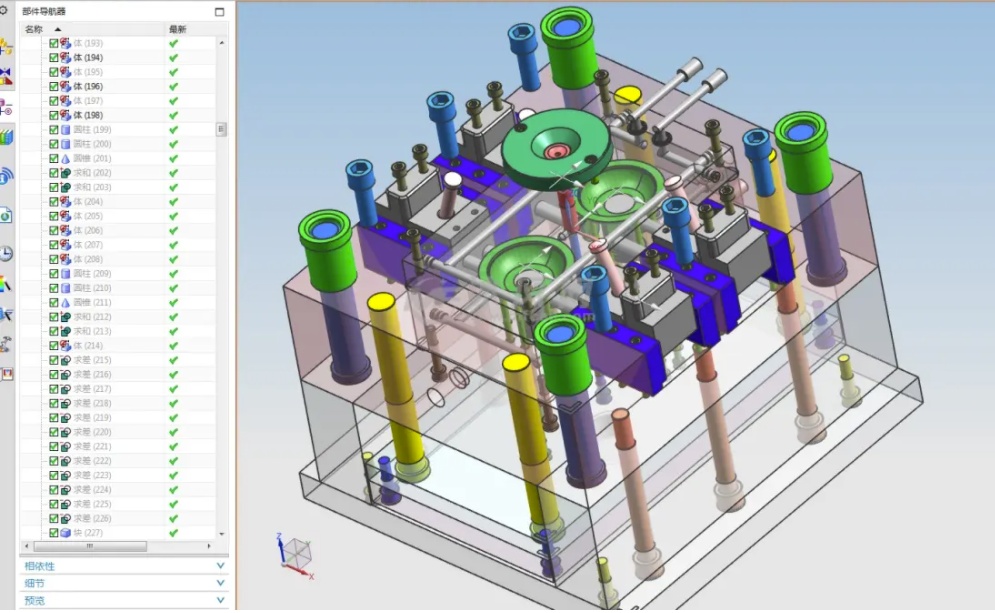The image size is (995, 613).
Task: Open the Web Browser sidebar icon
Action: [6, 215]
